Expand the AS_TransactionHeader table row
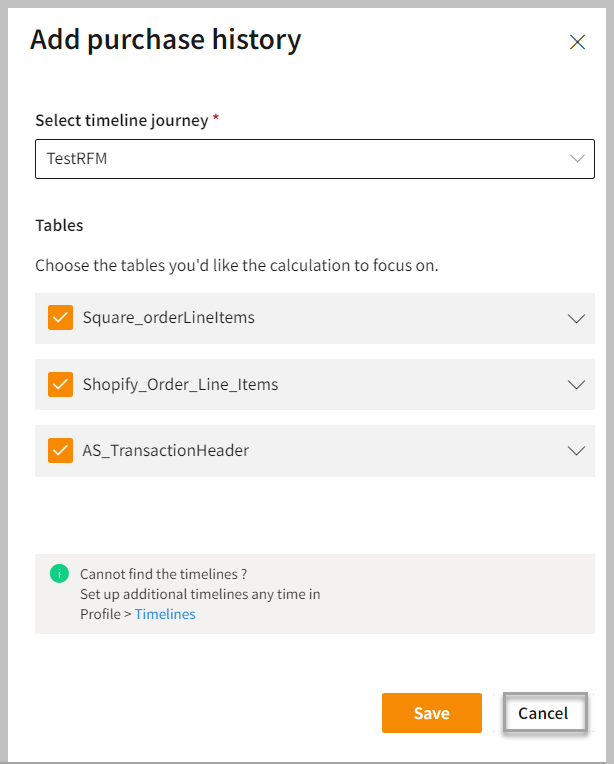614x764 pixels. tap(576, 450)
